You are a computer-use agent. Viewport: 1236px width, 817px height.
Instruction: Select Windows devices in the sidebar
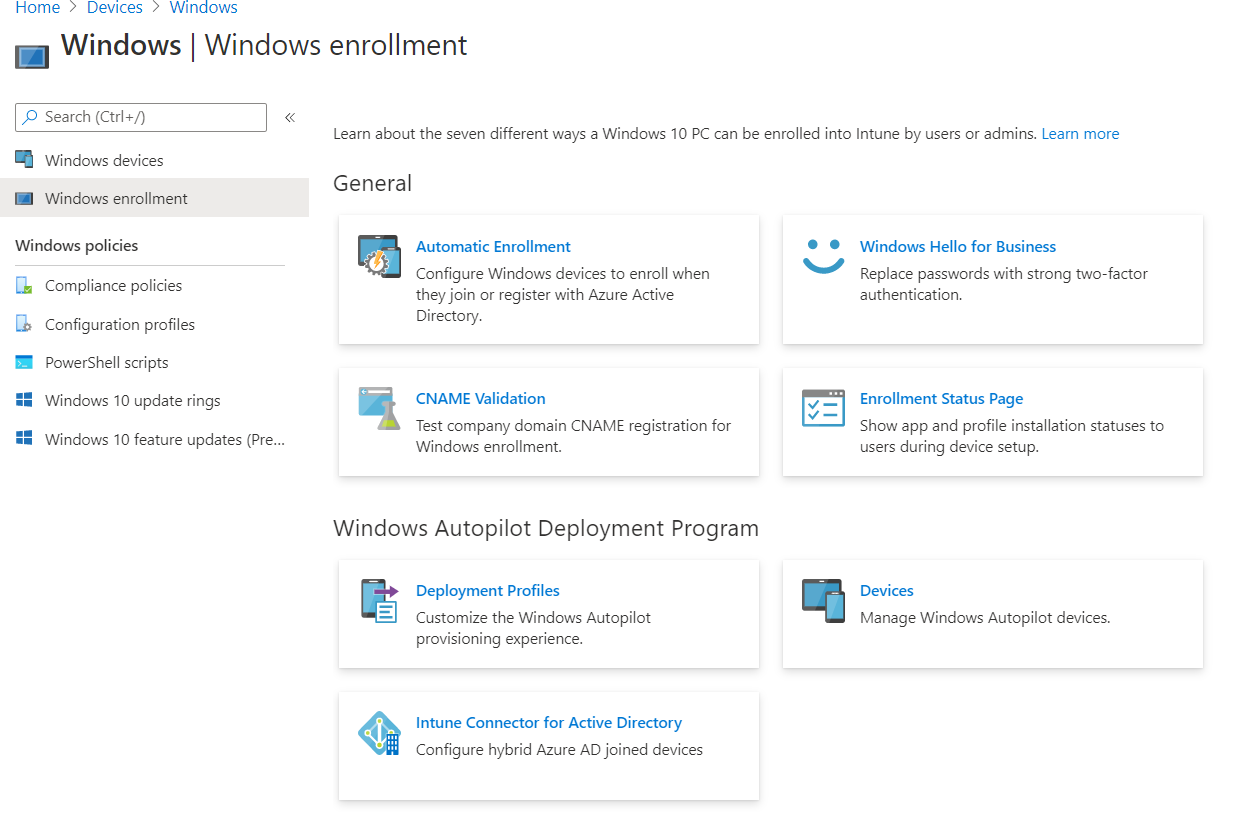(102, 160)
